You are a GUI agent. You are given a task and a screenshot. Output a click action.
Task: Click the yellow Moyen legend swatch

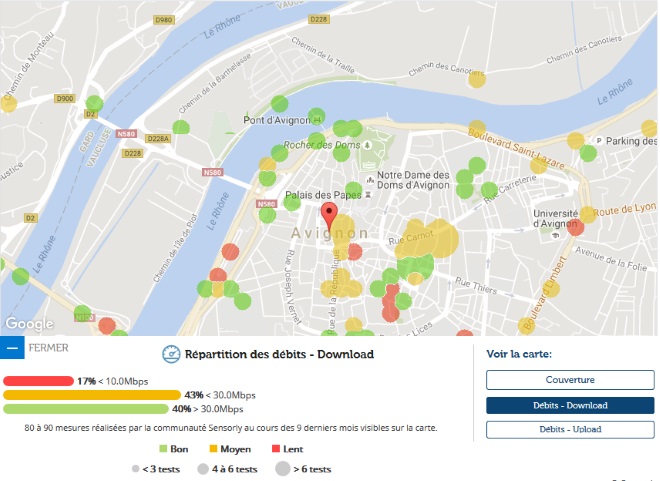[212, 449]
